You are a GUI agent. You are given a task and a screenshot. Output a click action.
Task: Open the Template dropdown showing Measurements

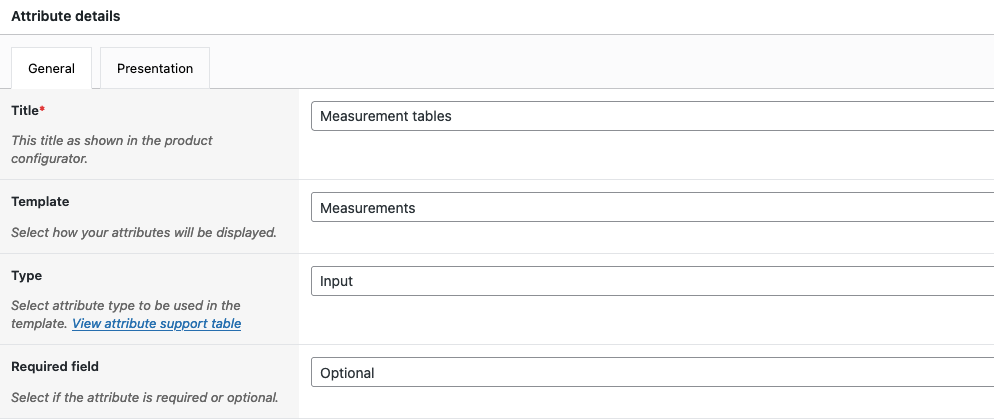point(652,208)
